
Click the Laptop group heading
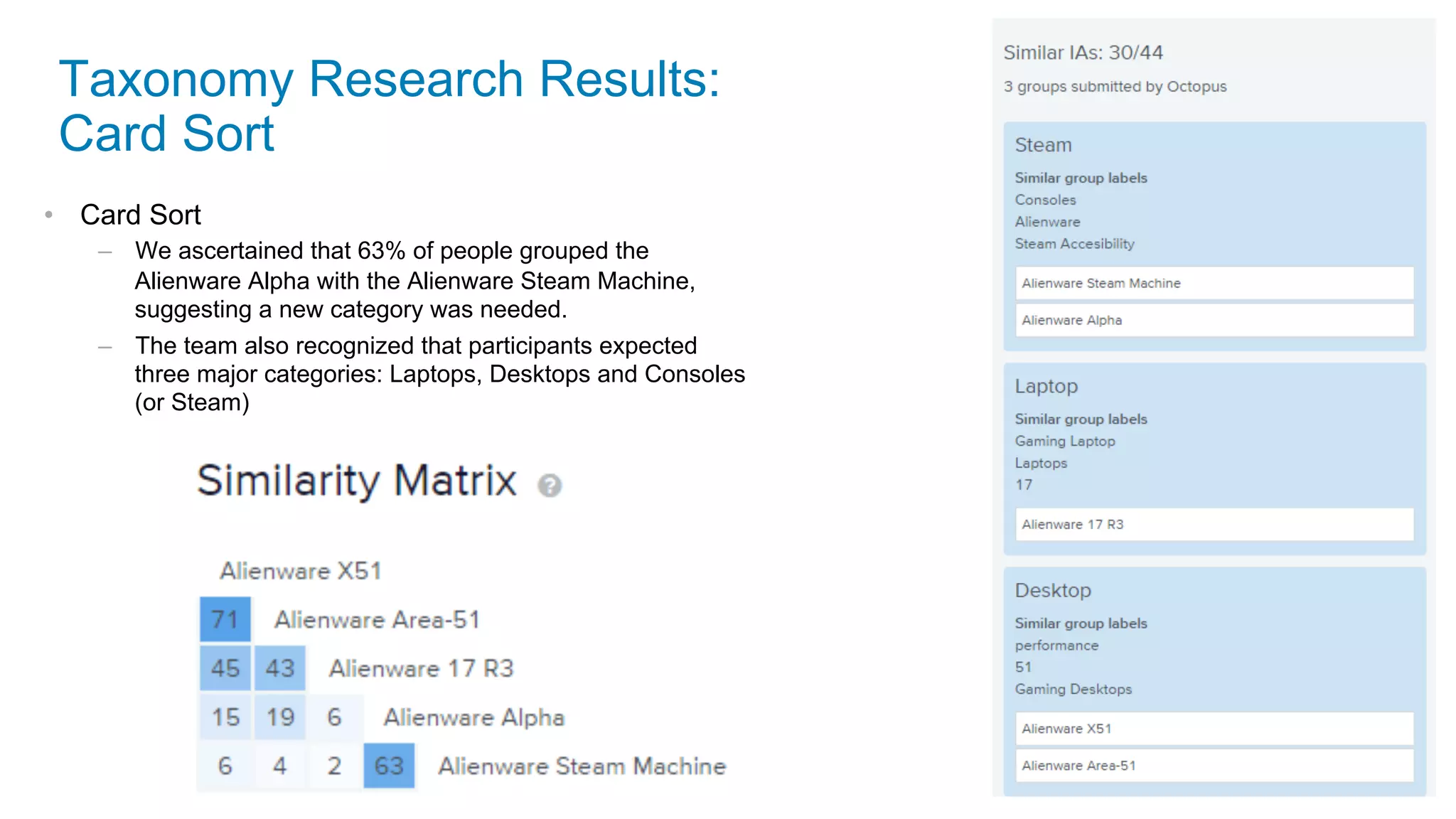coord(1046,387)
